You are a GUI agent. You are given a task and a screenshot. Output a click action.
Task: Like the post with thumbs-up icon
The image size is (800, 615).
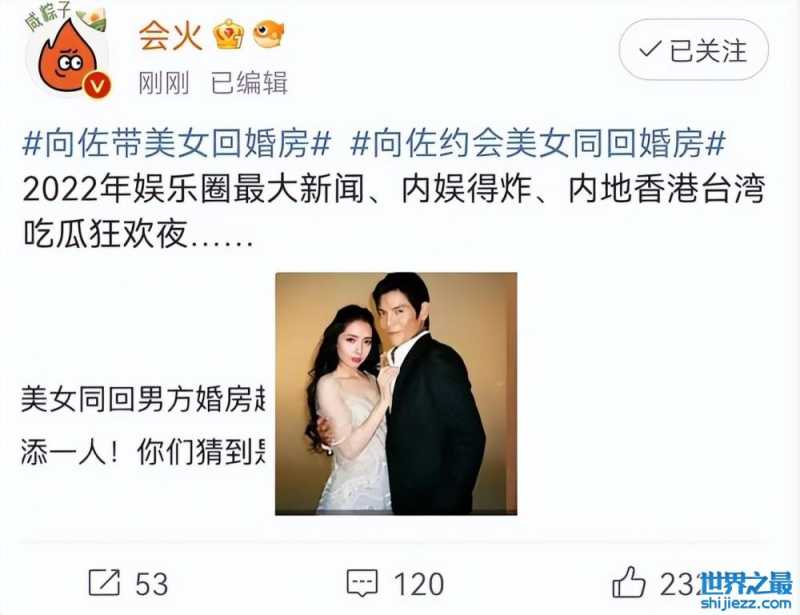pos(629,582)
